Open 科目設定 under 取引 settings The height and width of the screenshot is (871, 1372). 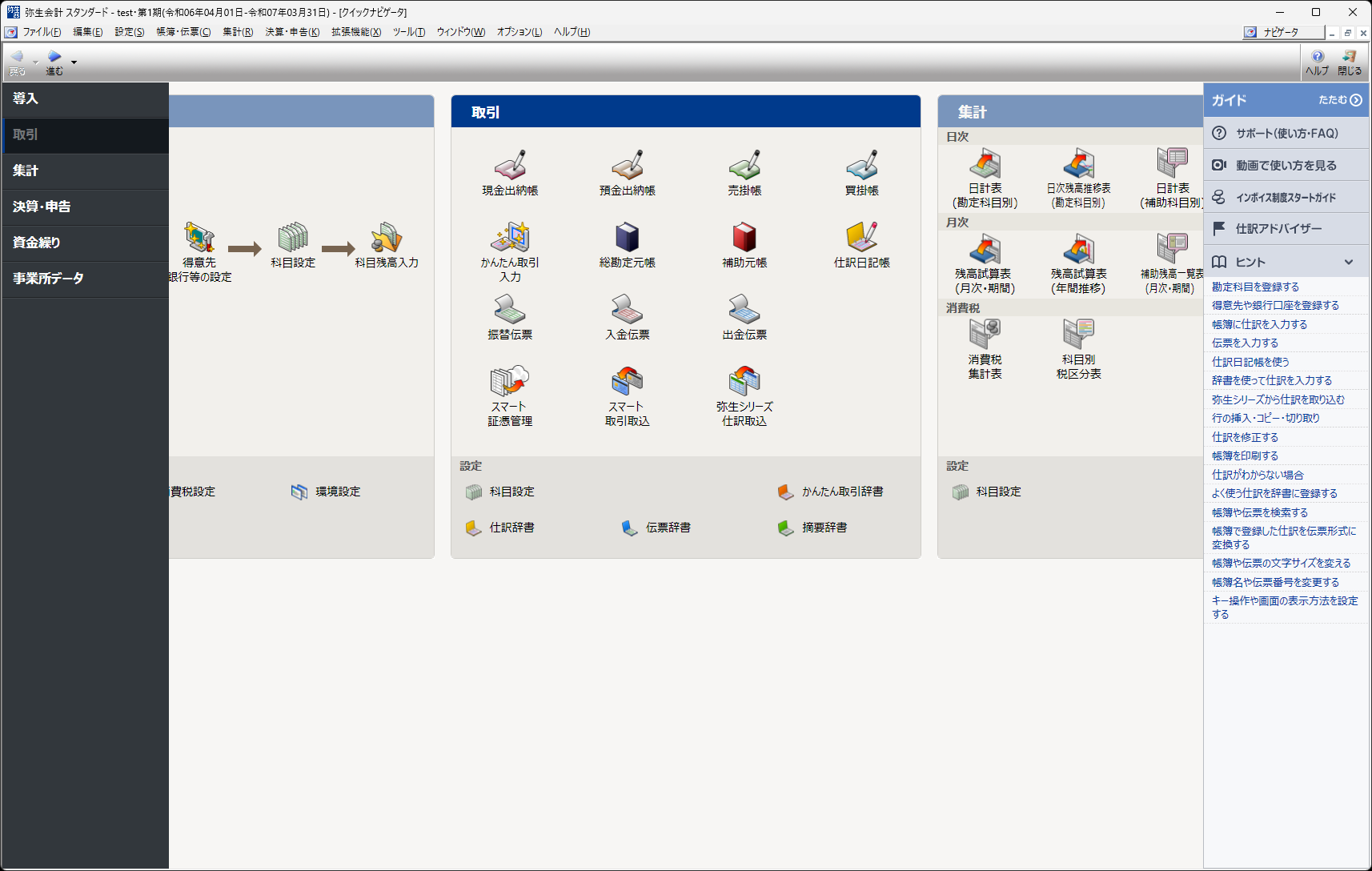[x=500, y=492]
